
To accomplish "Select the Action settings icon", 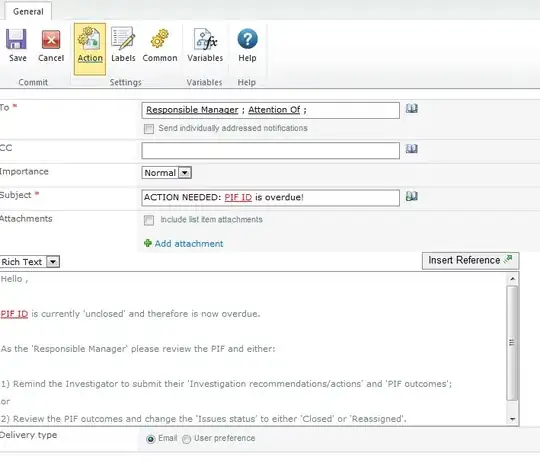I will tap(89, 39).
